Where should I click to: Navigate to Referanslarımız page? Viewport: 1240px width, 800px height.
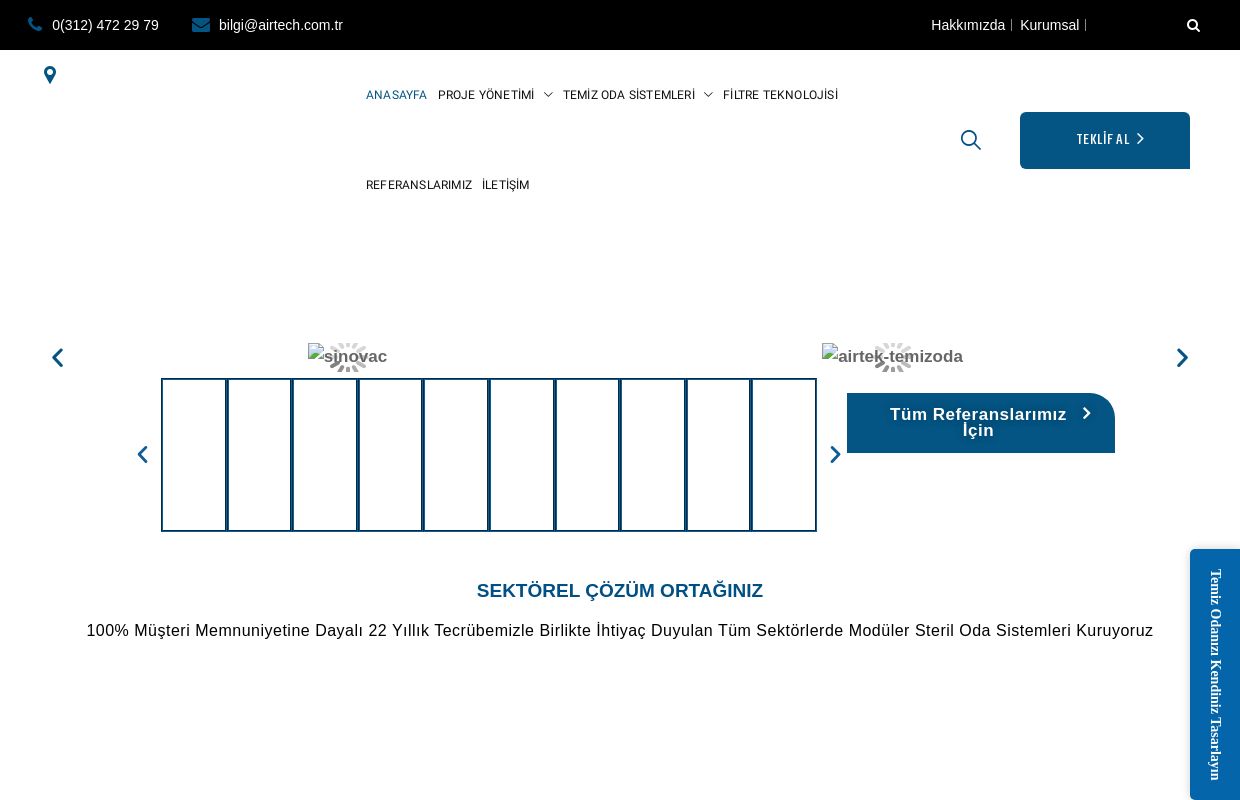(x=418, y=185)
